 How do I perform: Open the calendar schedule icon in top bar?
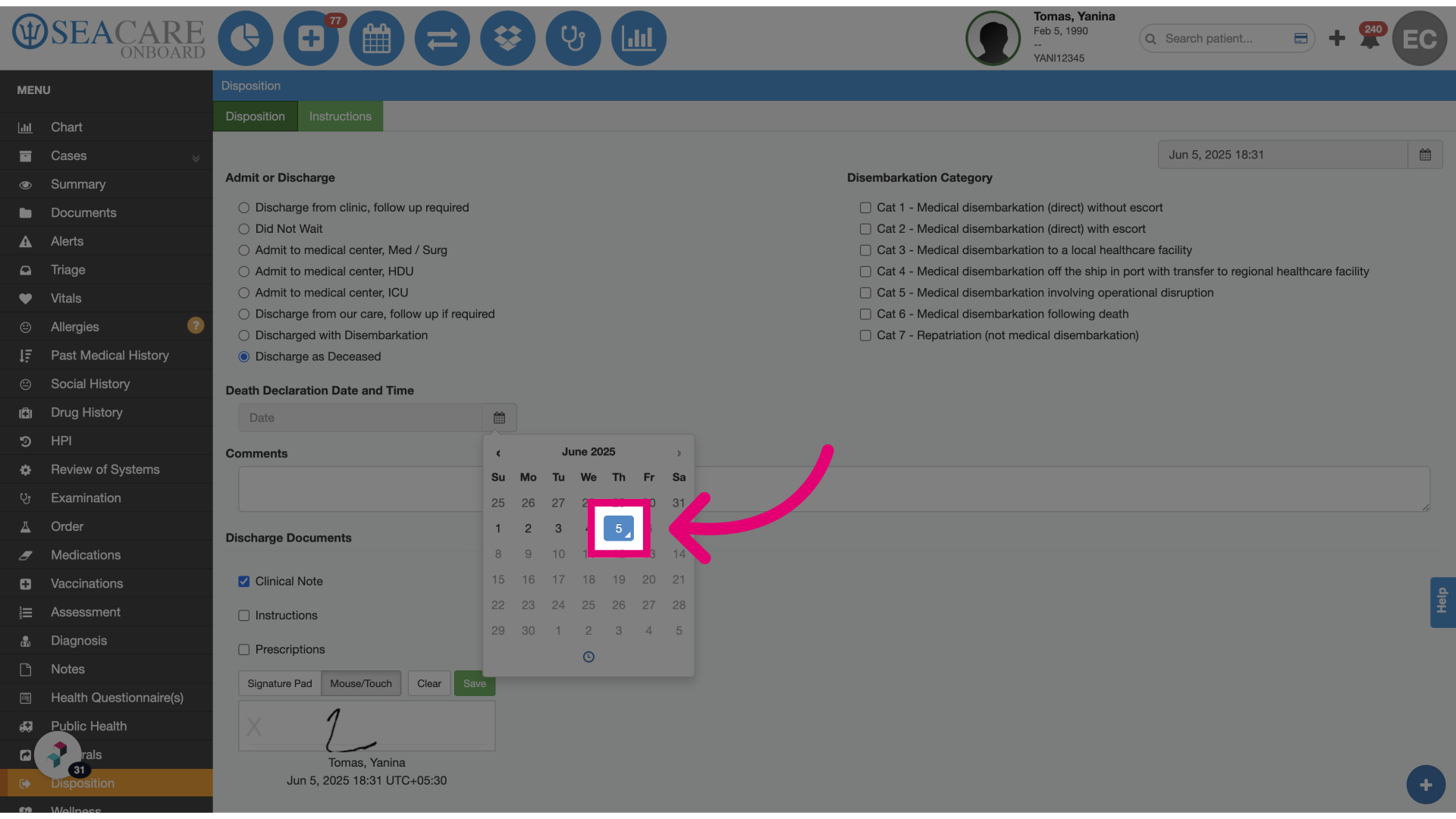point(377,38)
